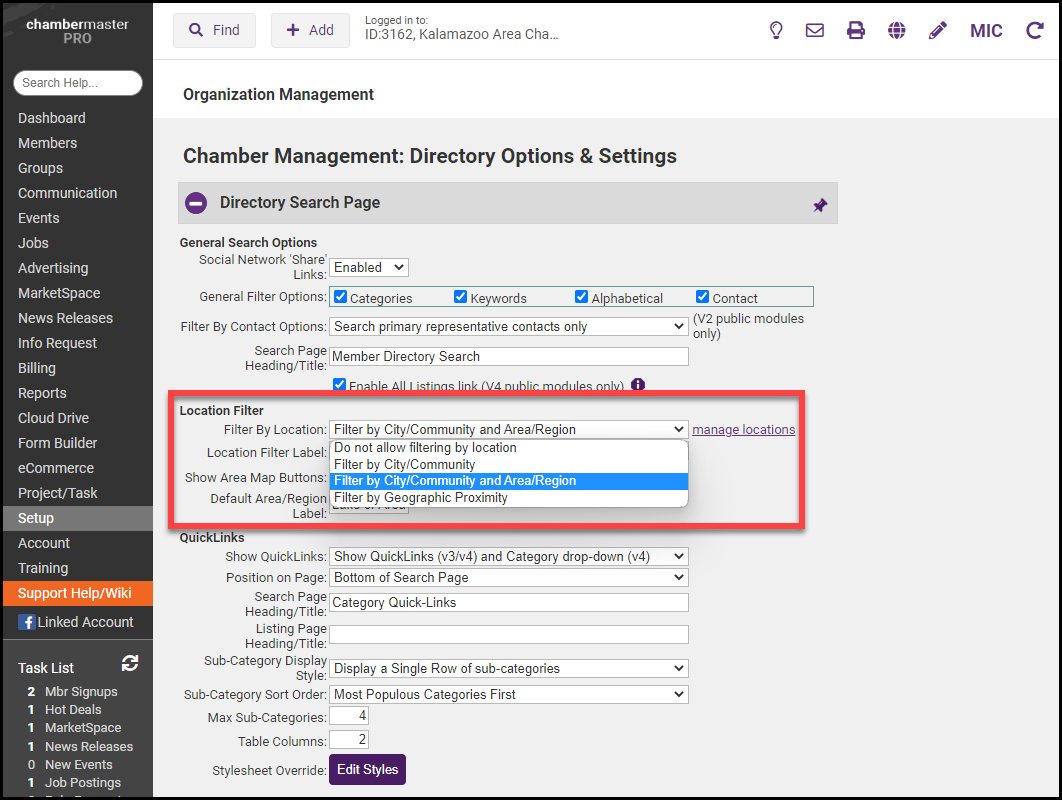Click the manage locations link

pyautogui.click(x=743, y=430)
